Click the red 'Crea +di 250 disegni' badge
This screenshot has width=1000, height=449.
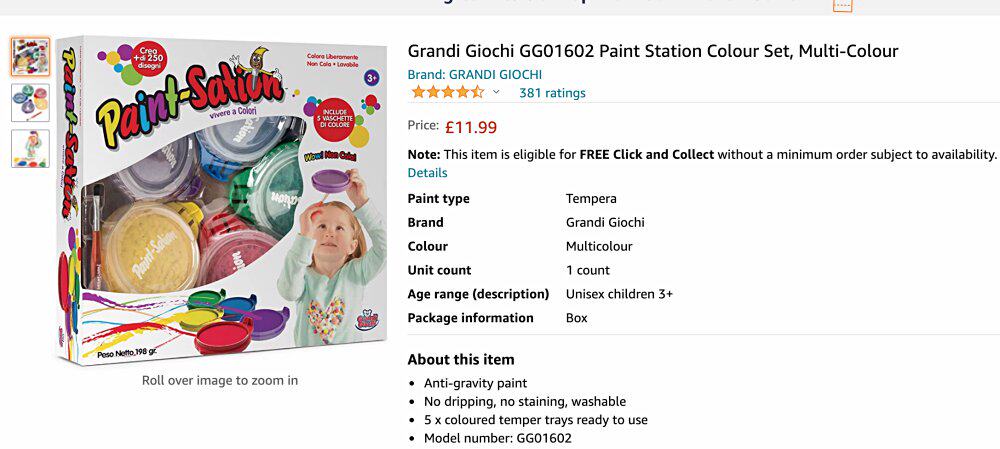pos(149,58)
